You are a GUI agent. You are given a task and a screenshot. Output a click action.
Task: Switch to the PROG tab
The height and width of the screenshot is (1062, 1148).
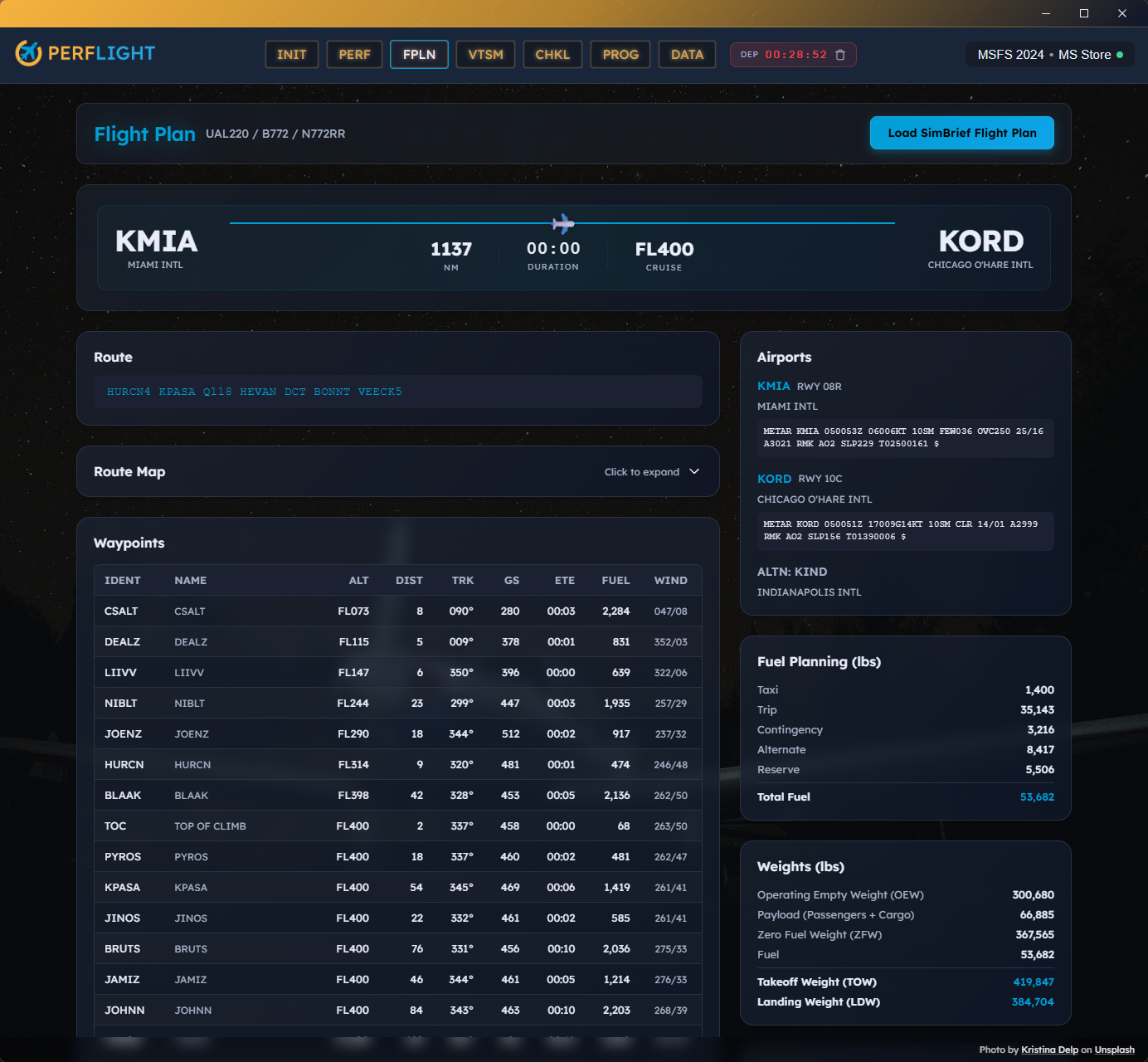coord(620,54)
